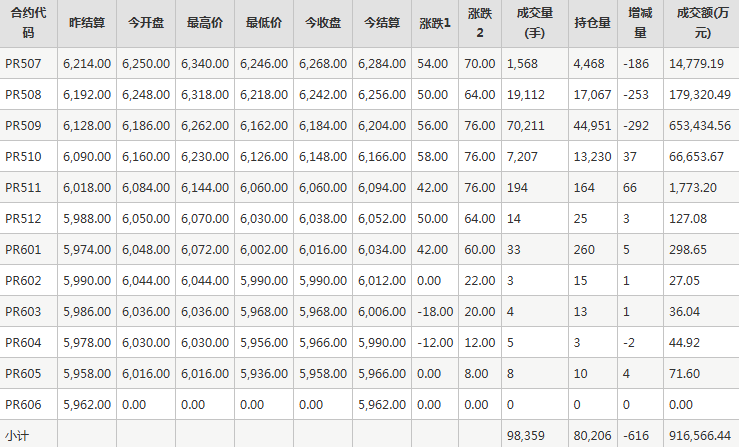Screen dimensions: 739x447
Task: Select contract code PR601
Action: [x=23, y=250]
